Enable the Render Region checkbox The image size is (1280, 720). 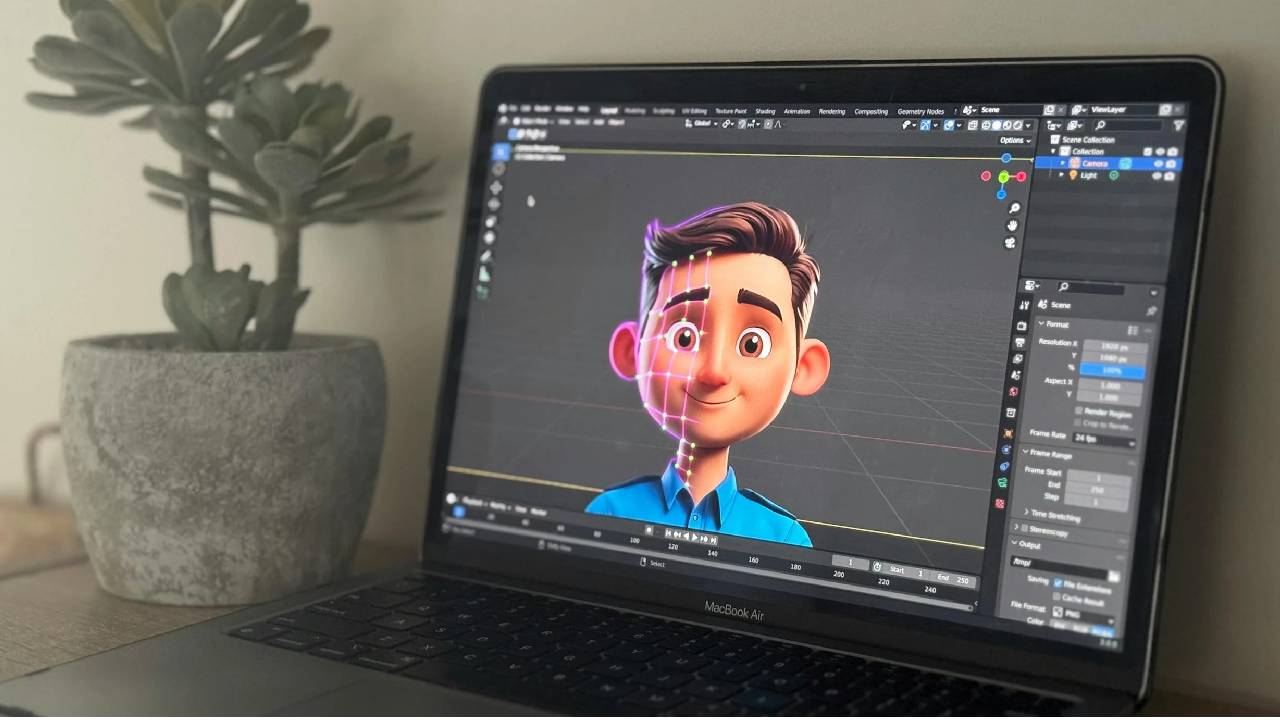coord(1079,411)
